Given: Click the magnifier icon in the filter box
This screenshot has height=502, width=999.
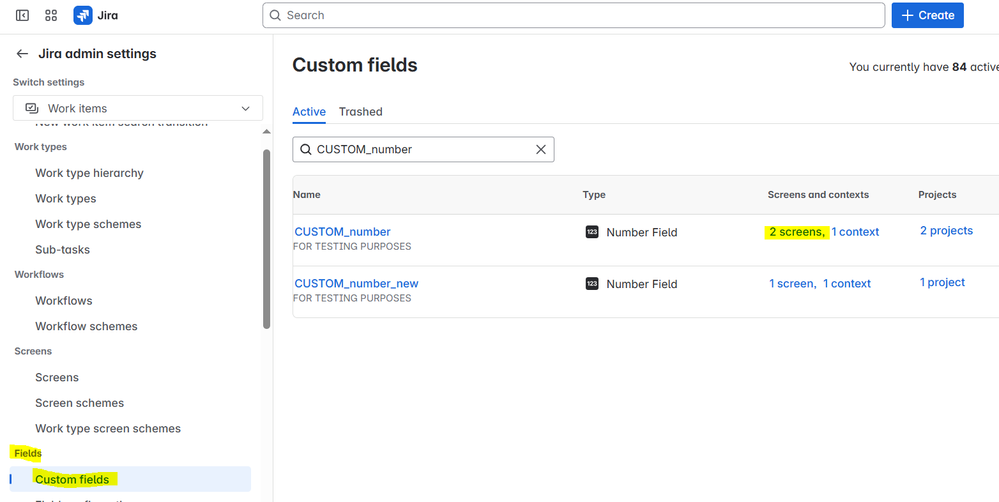Looking at the screenshot, I should [304, 149].
